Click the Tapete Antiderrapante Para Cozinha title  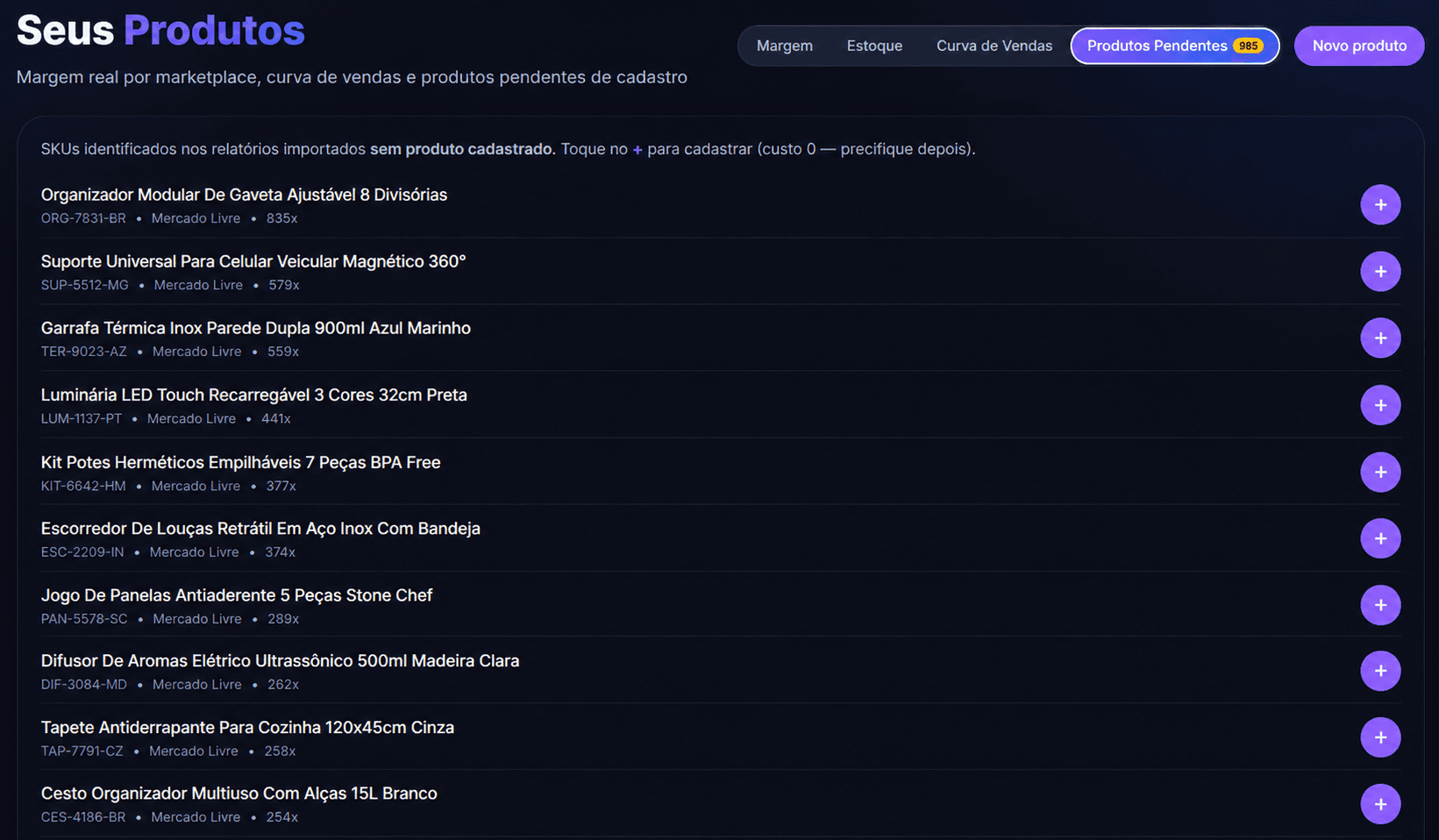(x=247, y=727)
